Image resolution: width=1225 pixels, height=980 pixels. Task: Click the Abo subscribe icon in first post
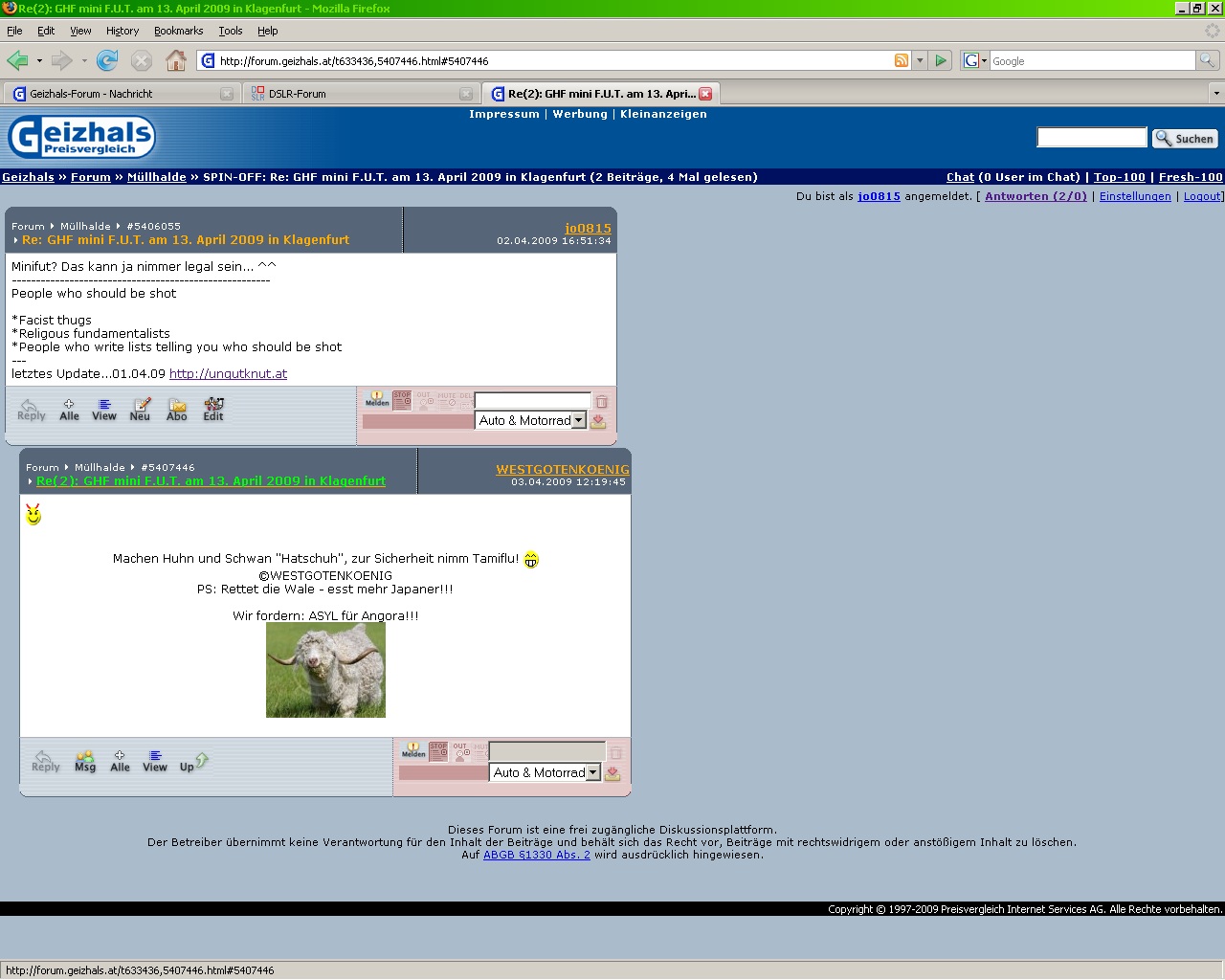pyautogui.click(x=177, y=409)
